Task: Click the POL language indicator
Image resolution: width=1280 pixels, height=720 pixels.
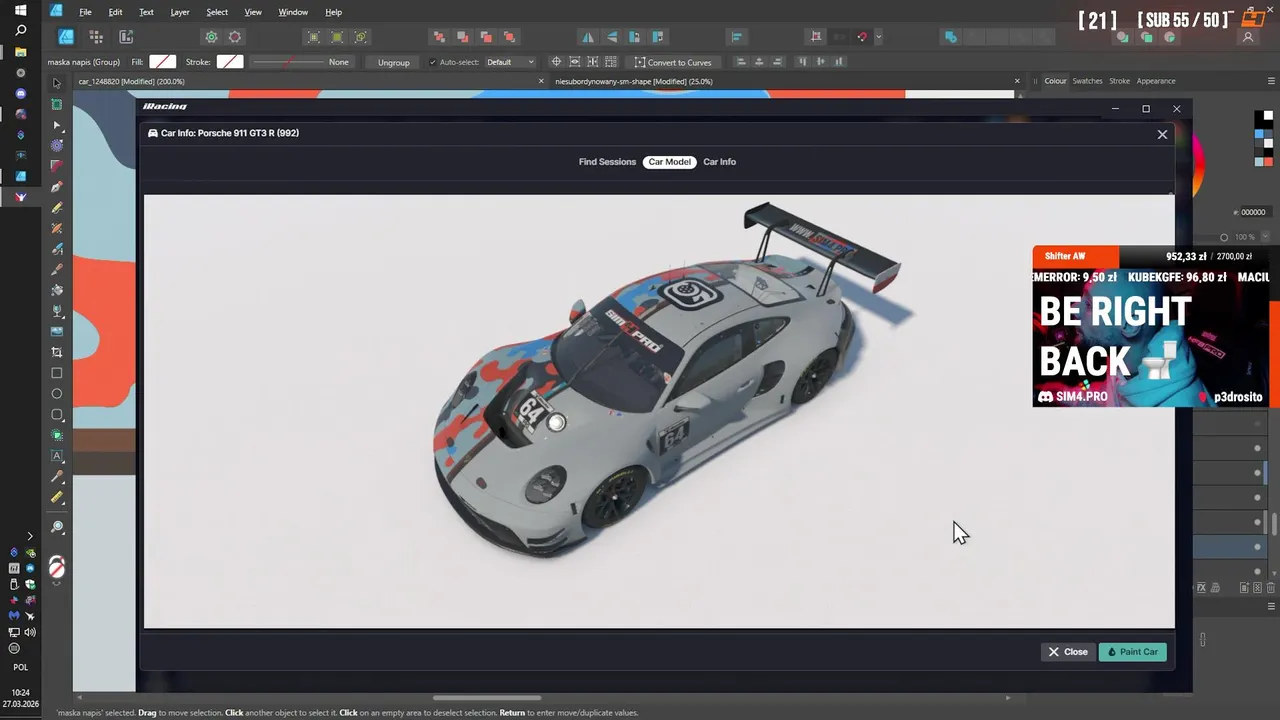Action: 20,667
